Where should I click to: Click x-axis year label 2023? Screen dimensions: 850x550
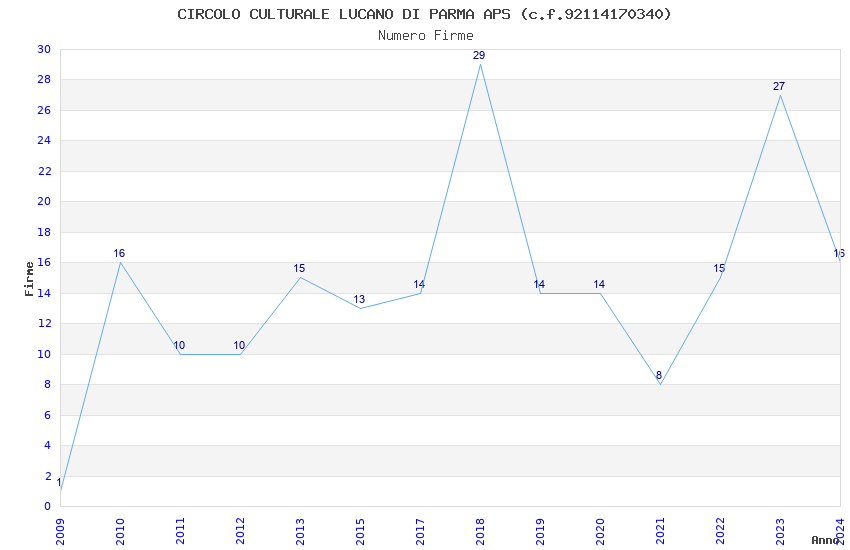[780, 531]
